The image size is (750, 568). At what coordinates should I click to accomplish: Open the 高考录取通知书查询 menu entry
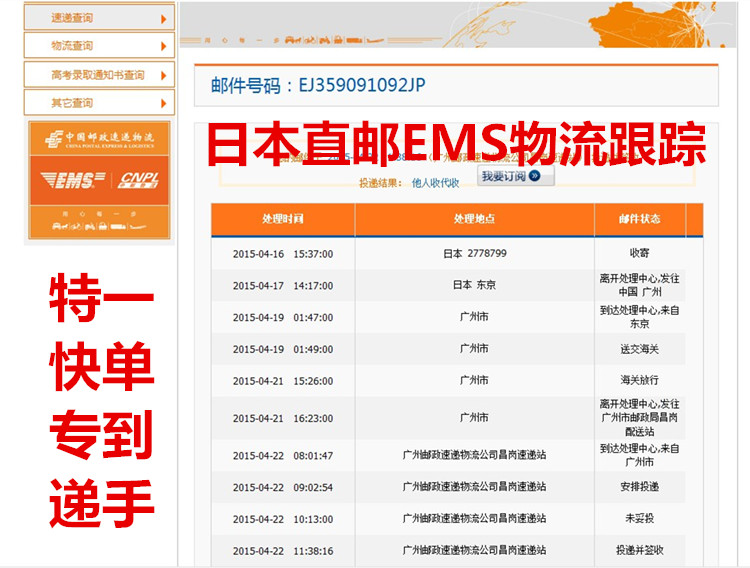pos(97,75)
